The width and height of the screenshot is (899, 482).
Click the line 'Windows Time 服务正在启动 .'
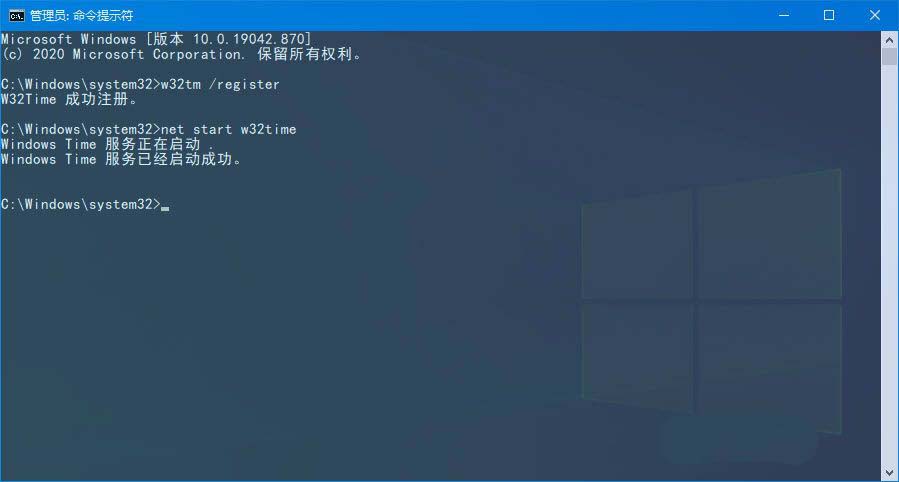pos(107,144)
